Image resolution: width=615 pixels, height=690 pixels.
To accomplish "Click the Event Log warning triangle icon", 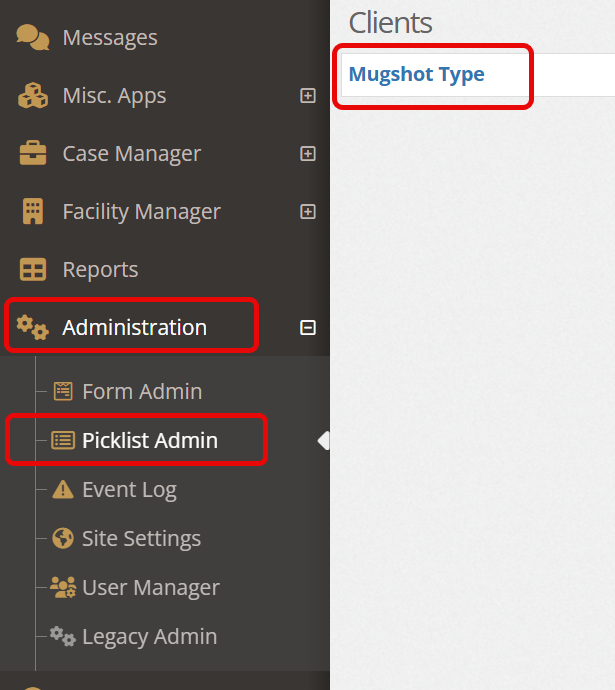I will point(63,489).
